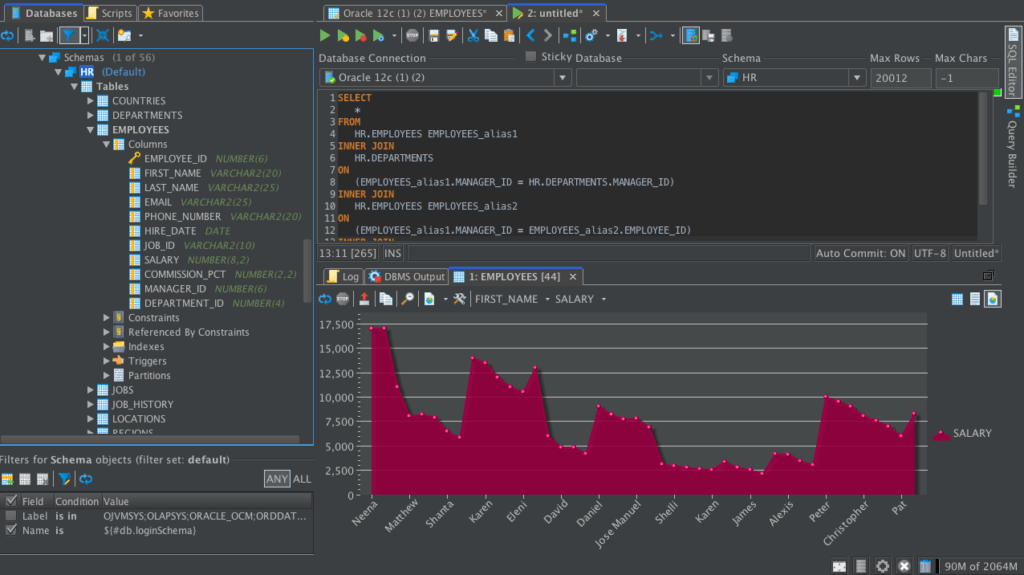Screen dimensions: 1024x575
Task: Click trash garbage collection icon near memory
Action: point(925,566)
